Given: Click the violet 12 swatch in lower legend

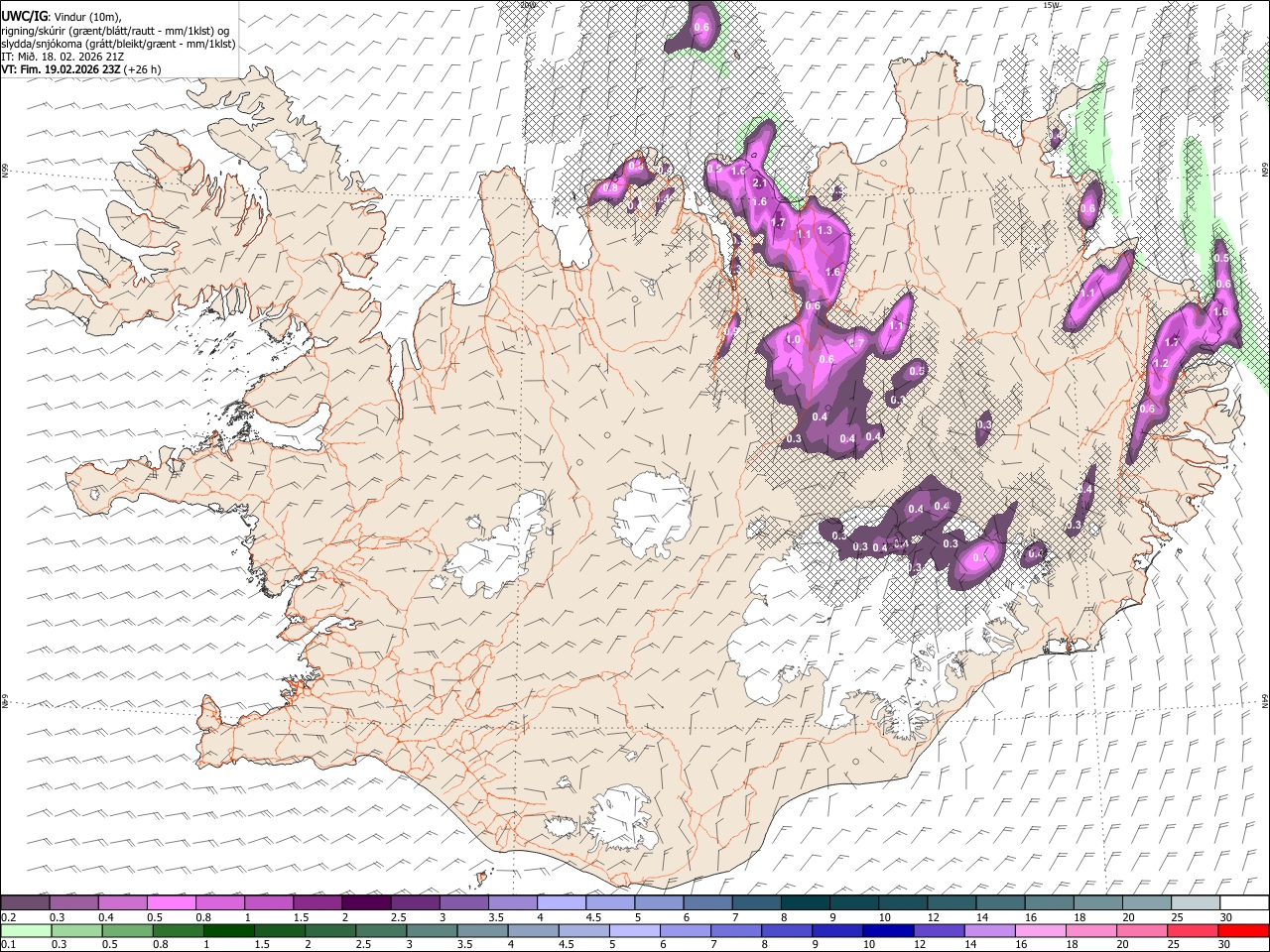Looking at the screenshot, I should tap(939, 930).
